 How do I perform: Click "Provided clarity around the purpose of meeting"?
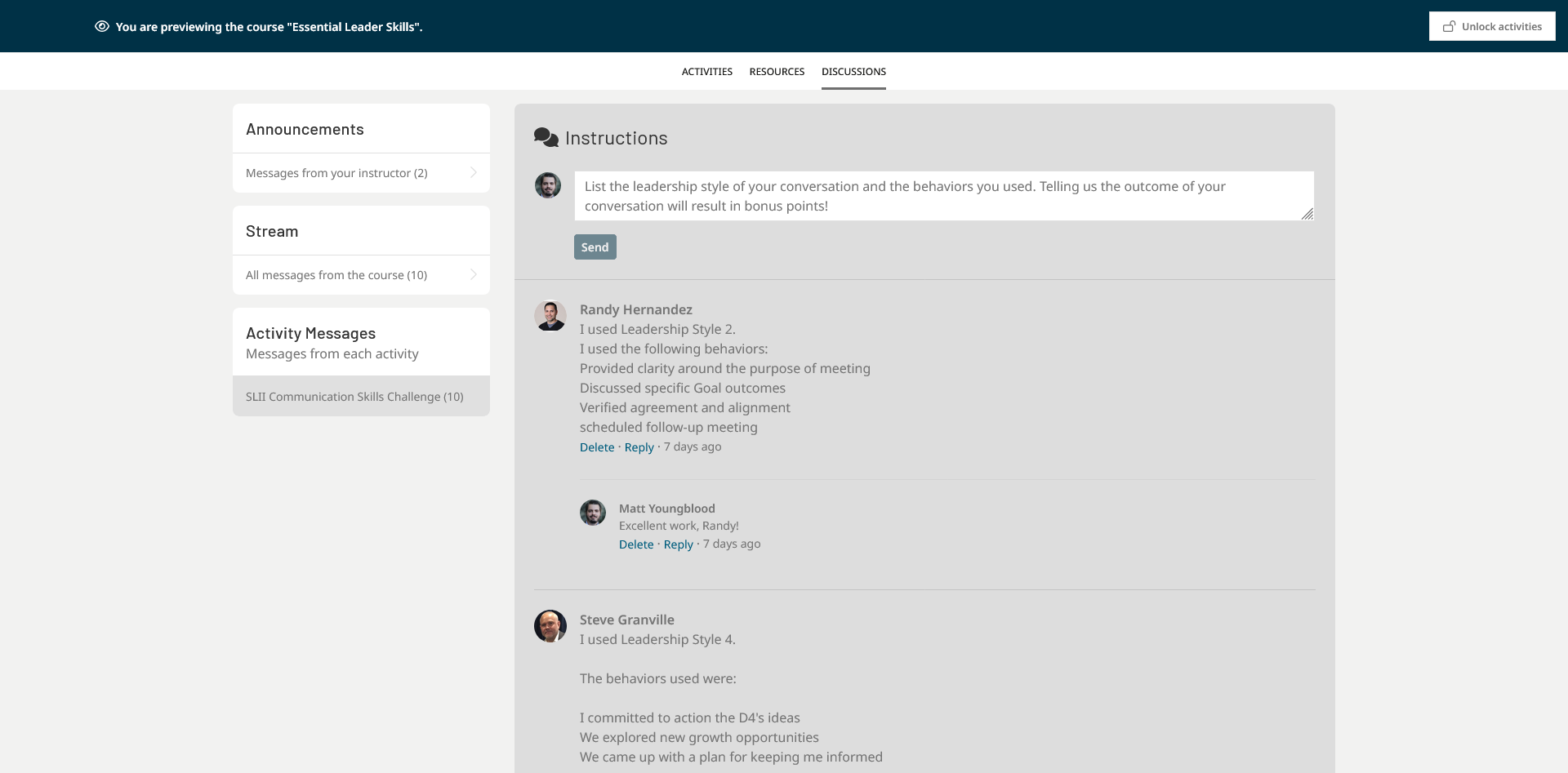[725, 368]
